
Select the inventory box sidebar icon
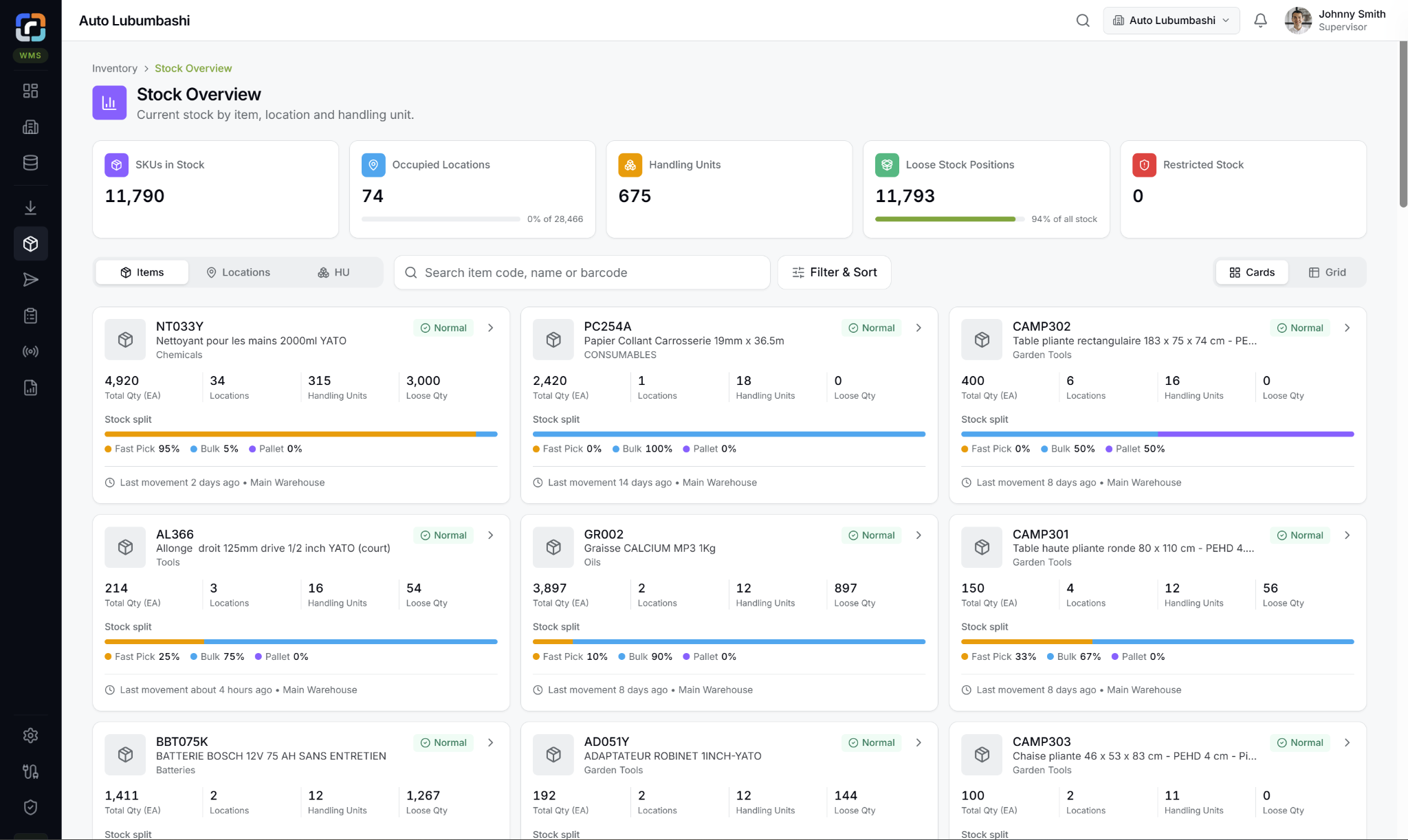tap(30, 243)
